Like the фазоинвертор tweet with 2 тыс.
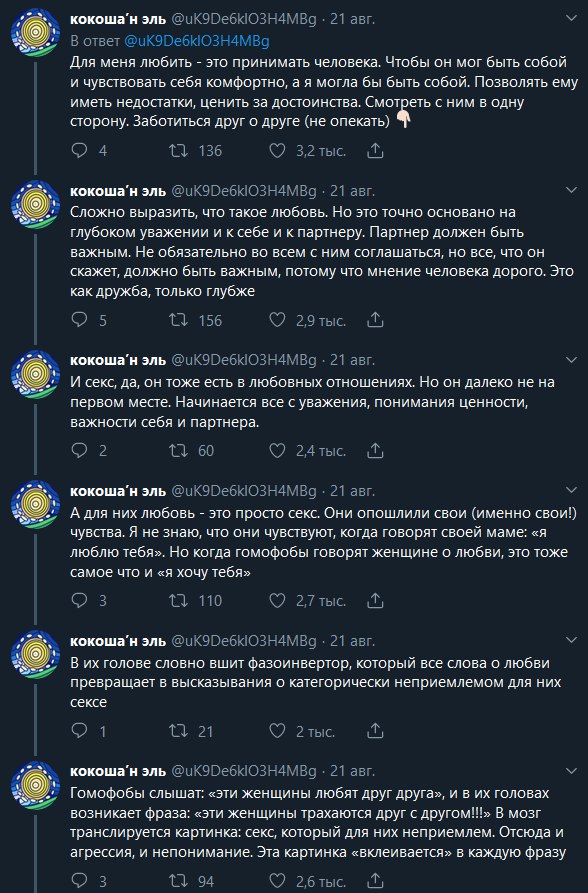This screenshot has height=893, width=588. (277, 731)
